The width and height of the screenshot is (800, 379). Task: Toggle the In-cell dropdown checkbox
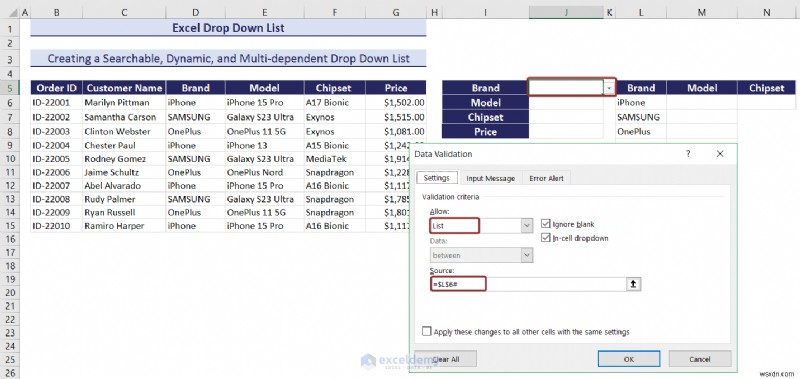(x=545, y=238)
